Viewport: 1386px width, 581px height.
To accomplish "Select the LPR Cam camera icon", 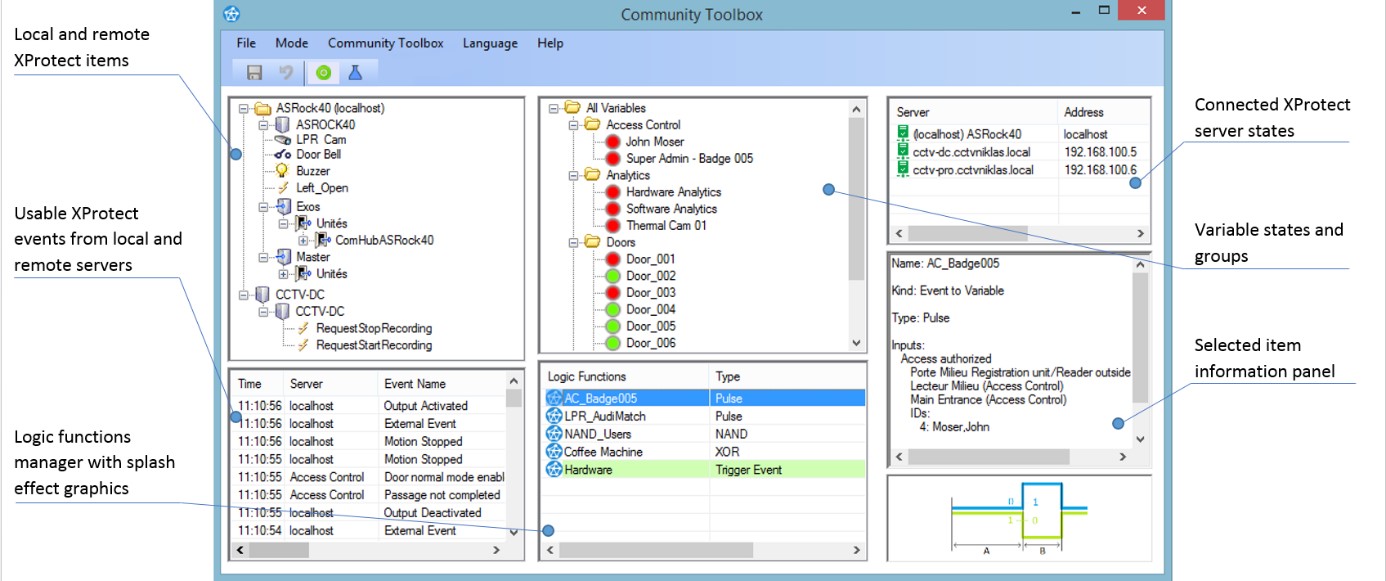I will coord(282,140).
